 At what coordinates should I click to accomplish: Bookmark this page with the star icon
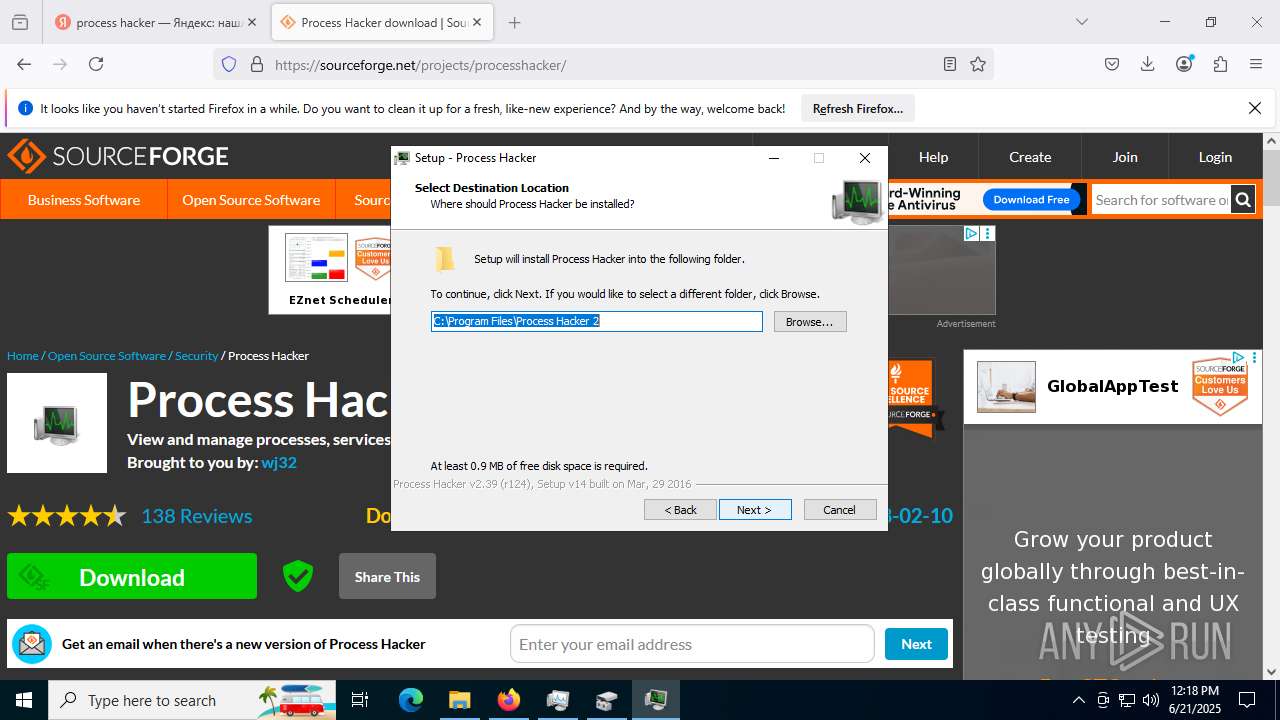coord(978,64)
